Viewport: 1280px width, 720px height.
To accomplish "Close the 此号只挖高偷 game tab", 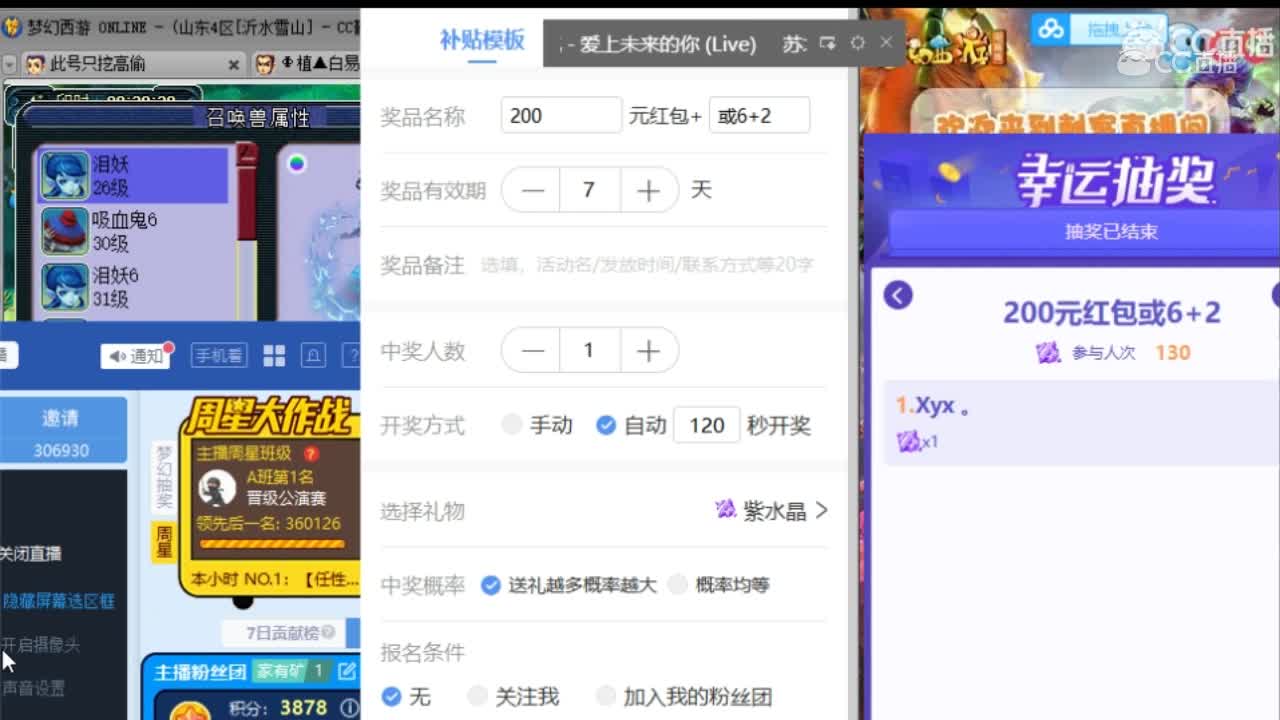I will pos(233,65).
